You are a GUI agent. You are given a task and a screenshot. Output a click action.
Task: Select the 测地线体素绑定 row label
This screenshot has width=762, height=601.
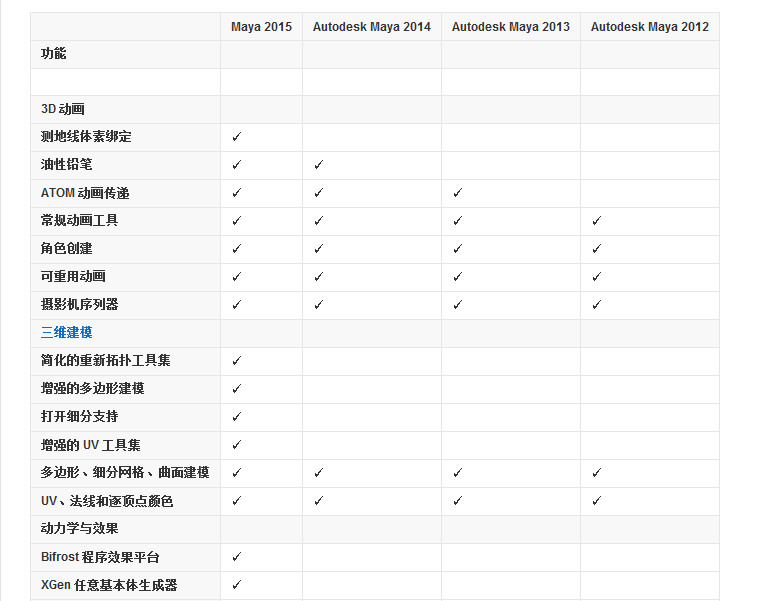click(x=86, y=137)
